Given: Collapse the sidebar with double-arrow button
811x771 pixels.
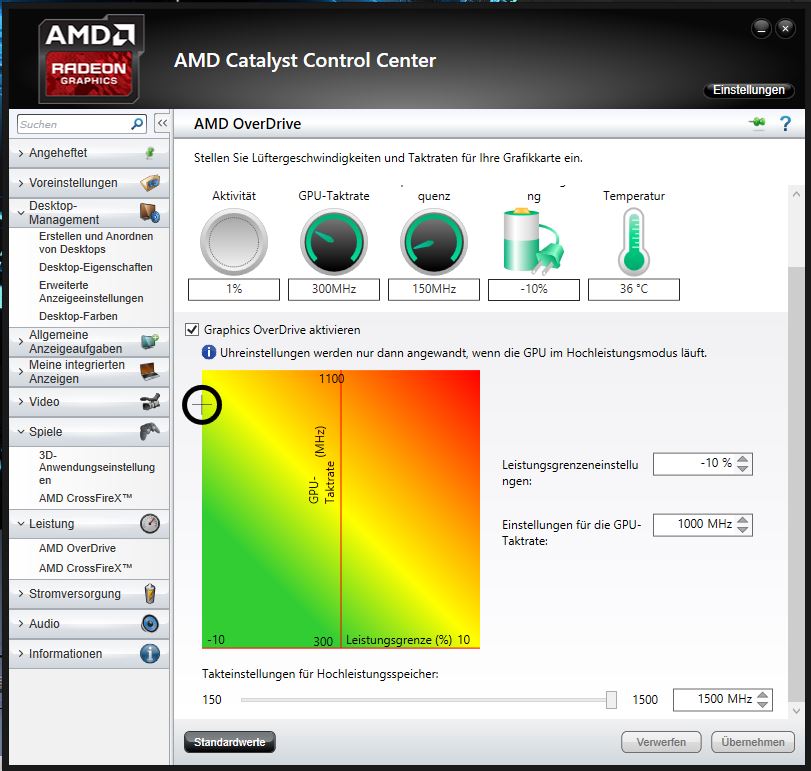Looking at the screenshot, I should coord(162,124).
